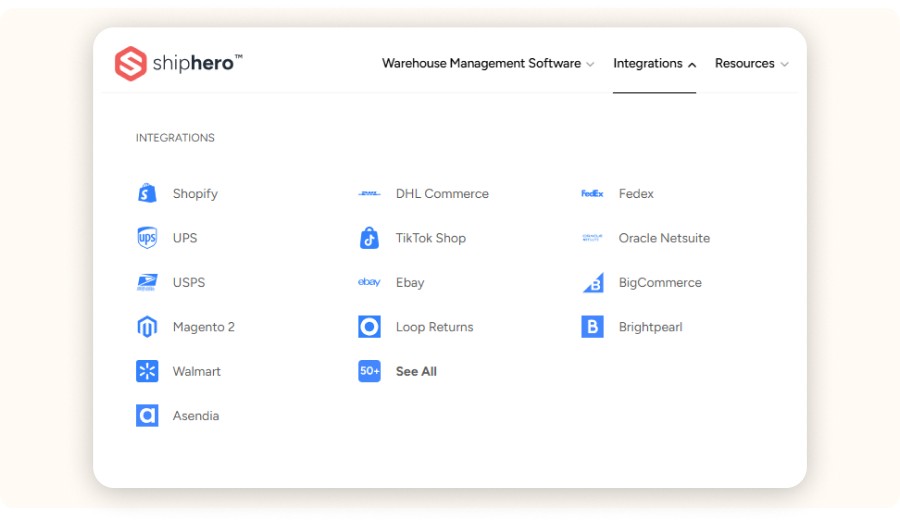Click the UPS shield icon
The height and width of the screenshot is (524, 900).
[x=147, y=238]
